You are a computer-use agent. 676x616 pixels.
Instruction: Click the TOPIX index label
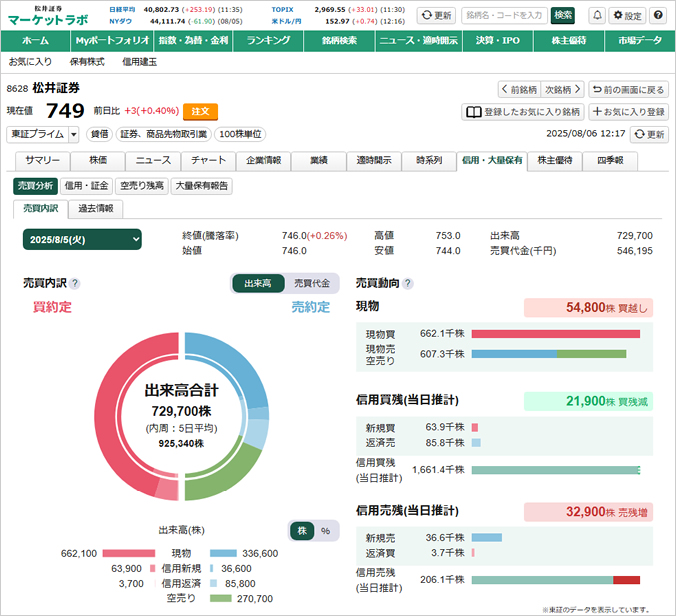pos(282,9)
